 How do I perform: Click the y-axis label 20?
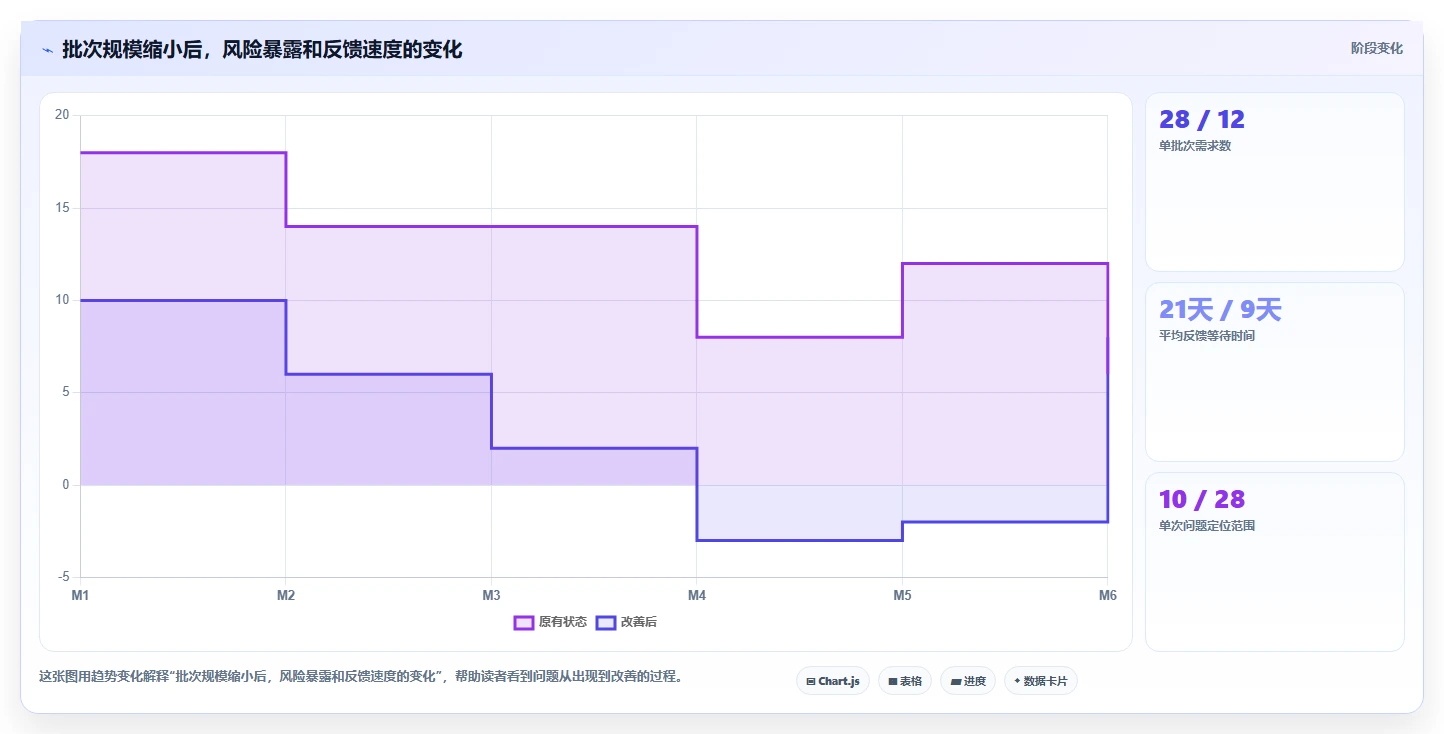tap(62, 115)
